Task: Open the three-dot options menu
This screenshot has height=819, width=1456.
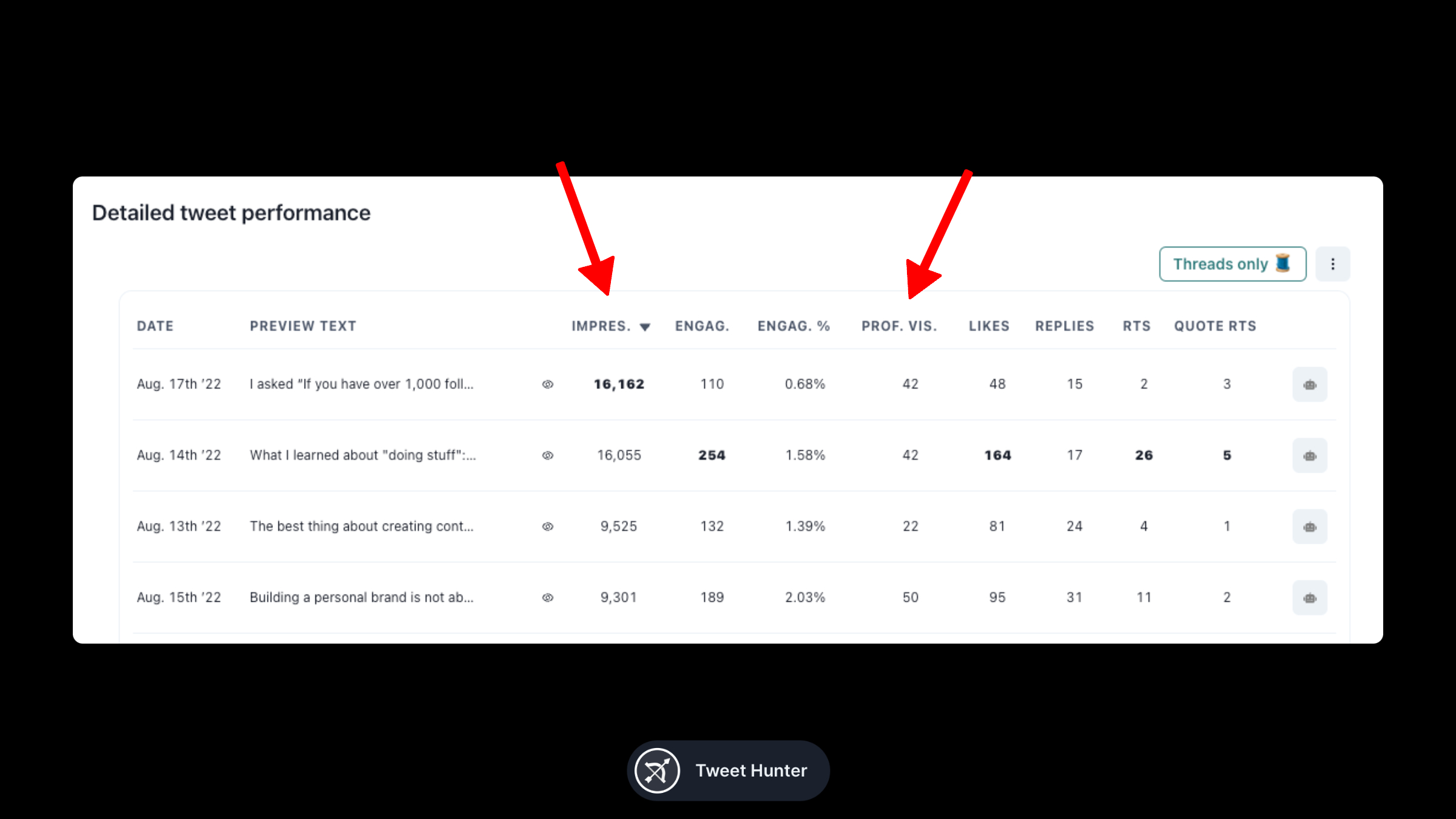Action: click(x=1332, y=264)
